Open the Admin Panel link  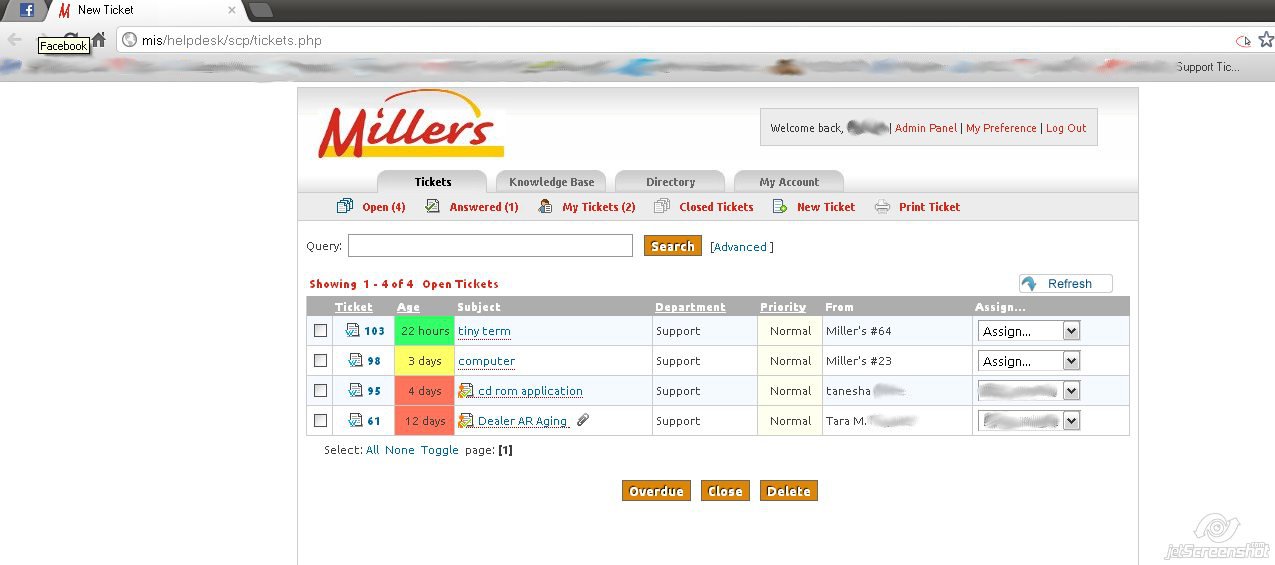[926, 128]
